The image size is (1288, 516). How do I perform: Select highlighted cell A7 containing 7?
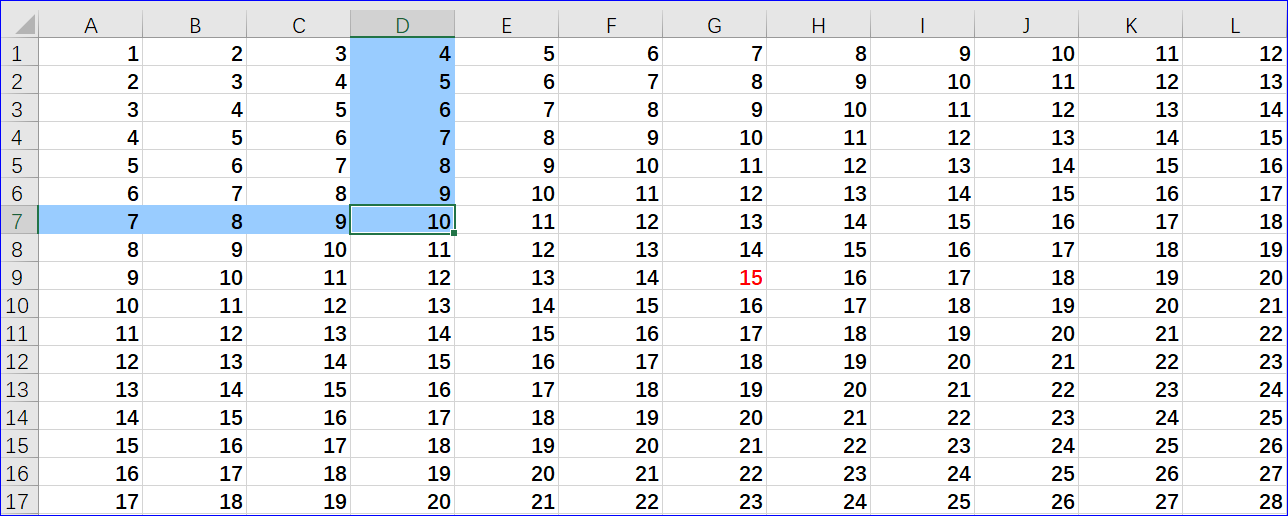(x=91, y=221)
